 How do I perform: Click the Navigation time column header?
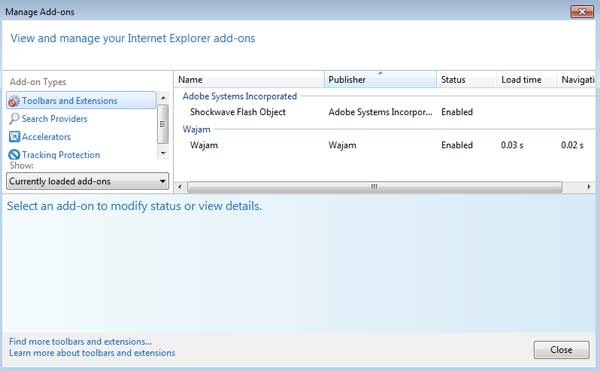pyautogui.click(x=576, y=80)
